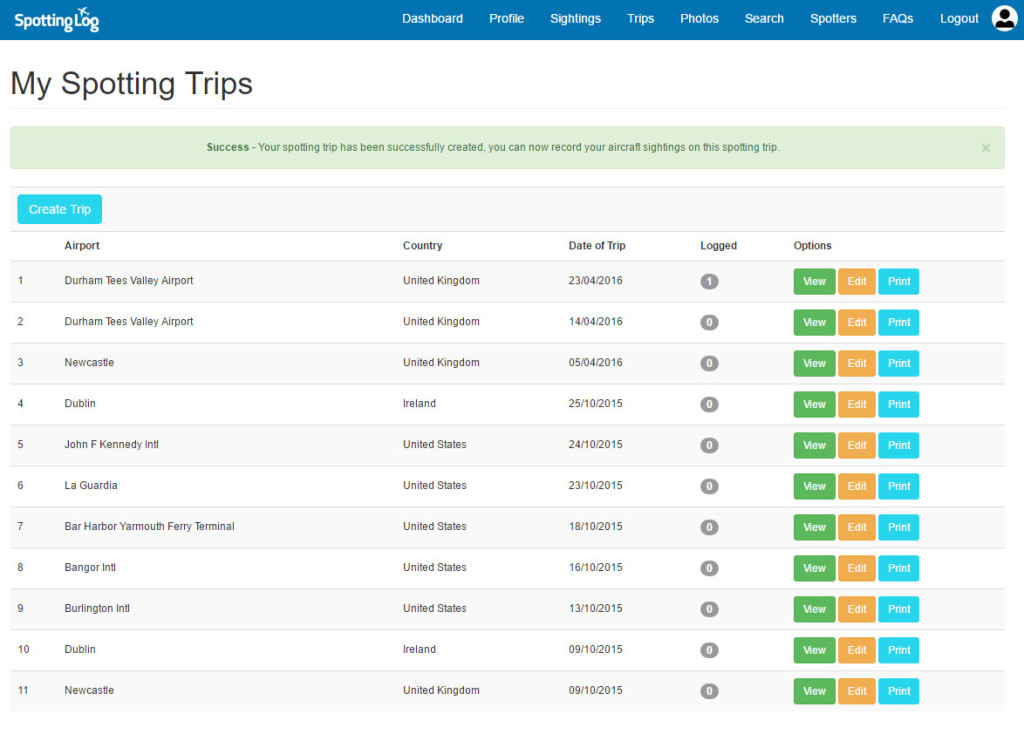
Task: Print the Newcastle trip dated 09/10/2015
Action: [899, 692]
